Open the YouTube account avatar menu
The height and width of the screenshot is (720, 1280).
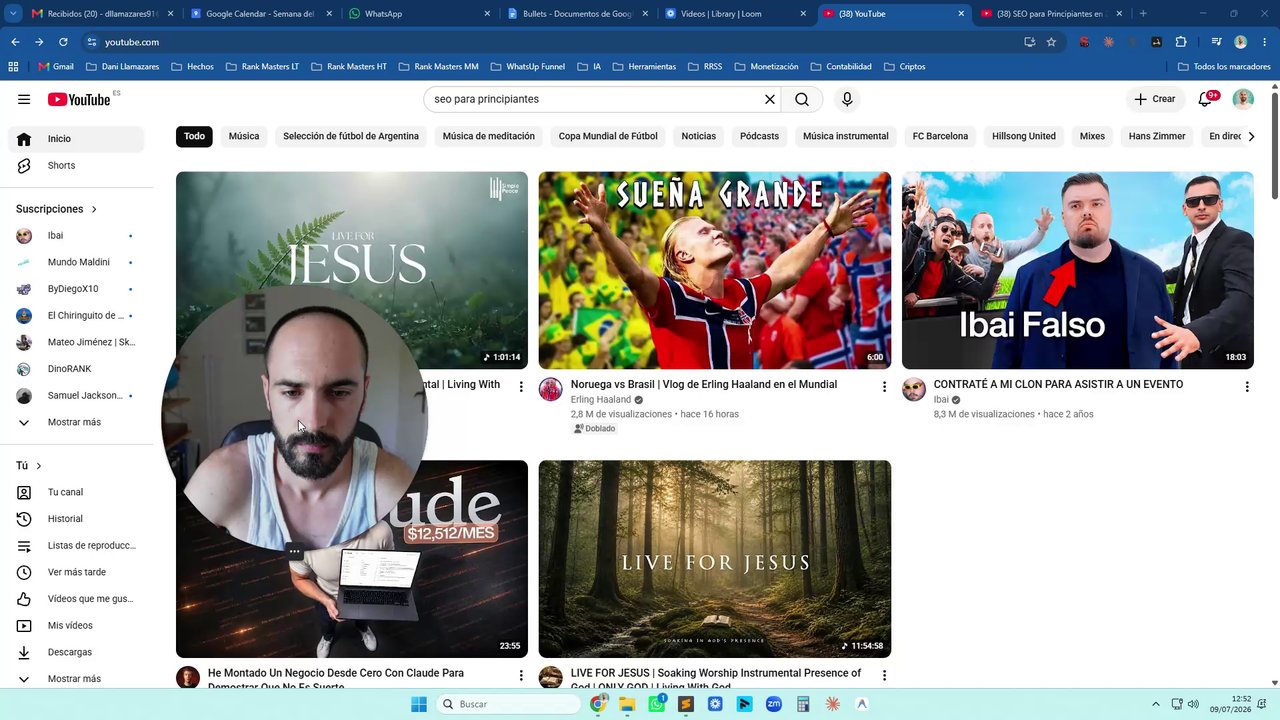(1243, 99)
